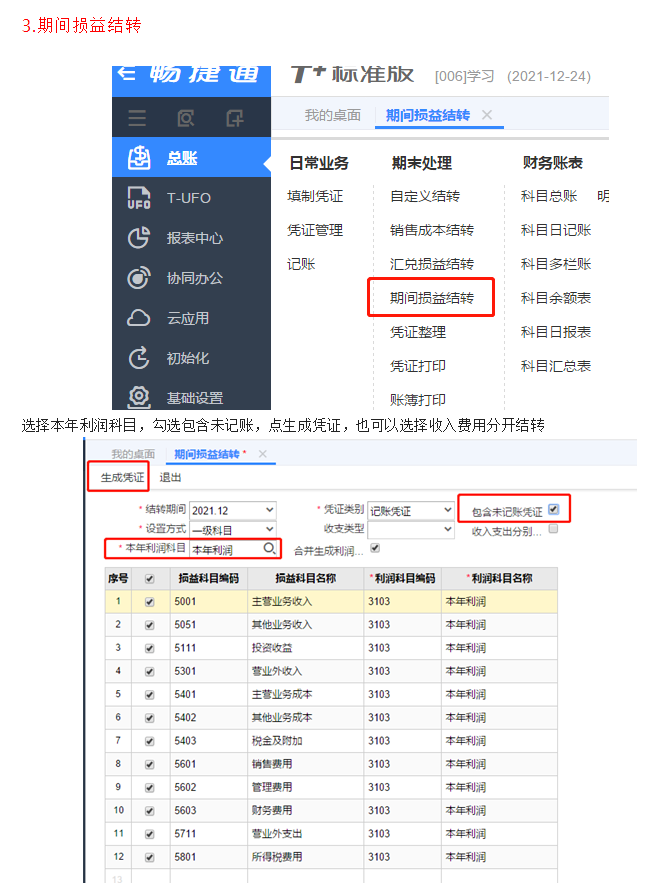
Task: Uncheck row 5051 其他业务收入 checkbox
Action: (150, 625)
